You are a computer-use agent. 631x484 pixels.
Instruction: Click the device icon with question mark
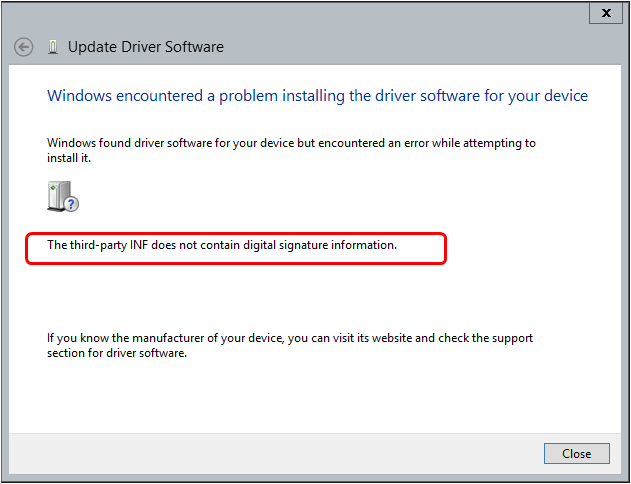(62, 196)
